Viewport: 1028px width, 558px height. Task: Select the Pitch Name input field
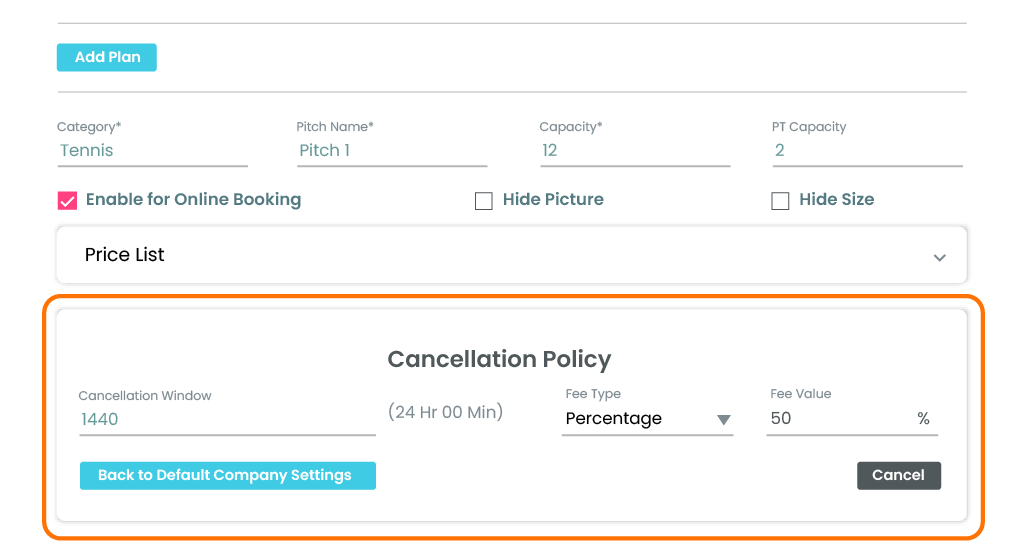point(390,151)
